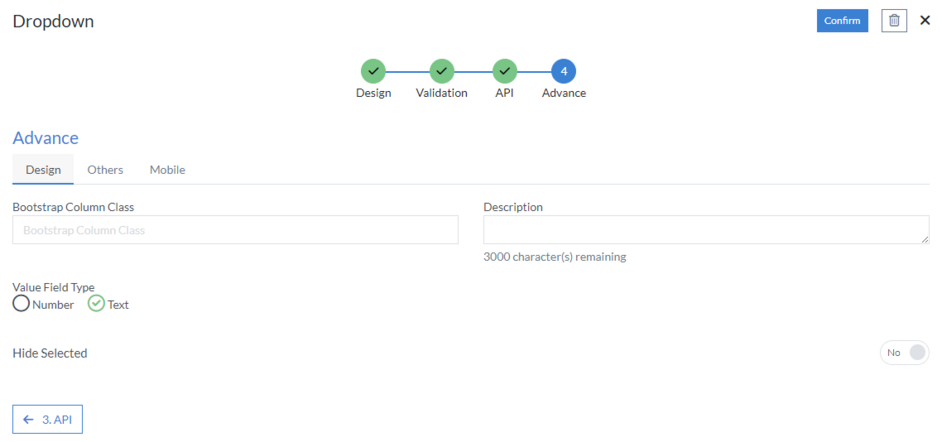
Task: Select step 4 Advance circle
Action: click(564, 71)
